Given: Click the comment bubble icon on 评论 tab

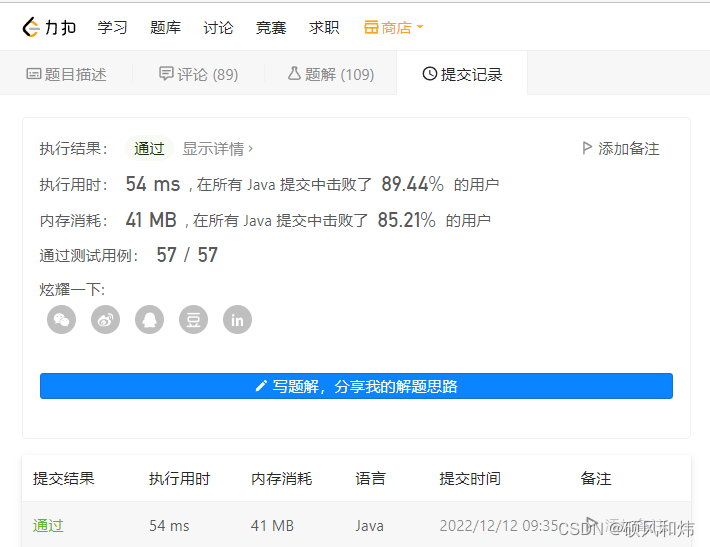Looking at the screenshot, I should 166,73.
